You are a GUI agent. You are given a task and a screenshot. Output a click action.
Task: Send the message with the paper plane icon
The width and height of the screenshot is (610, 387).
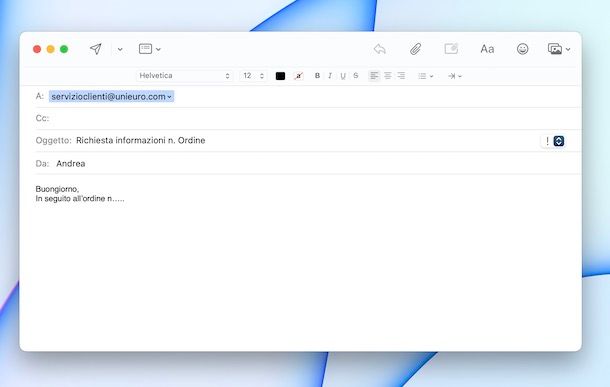[96, 49]
